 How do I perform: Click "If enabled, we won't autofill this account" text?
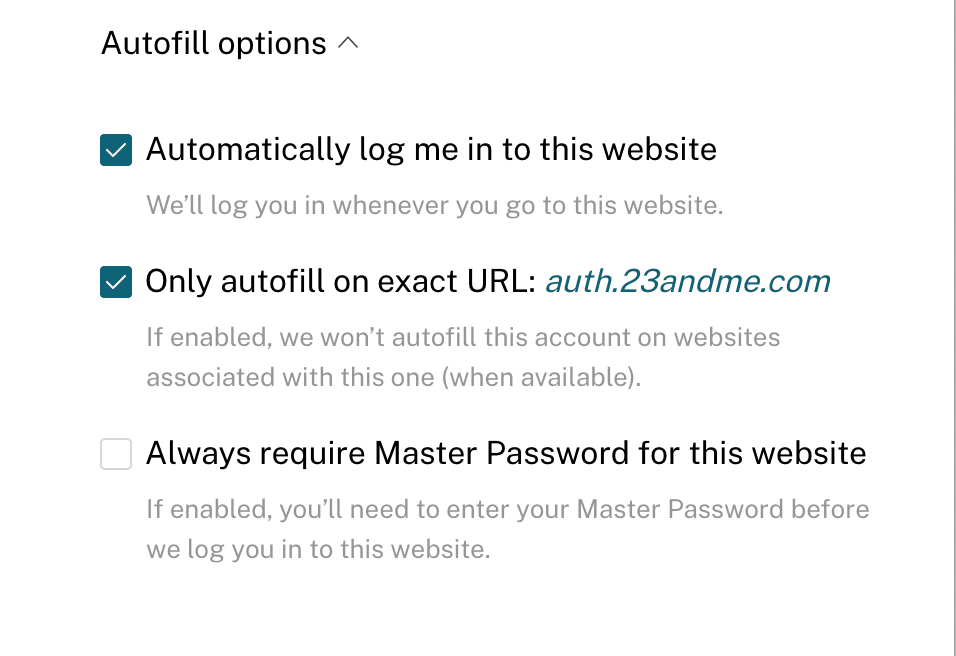tap(463, 337)
